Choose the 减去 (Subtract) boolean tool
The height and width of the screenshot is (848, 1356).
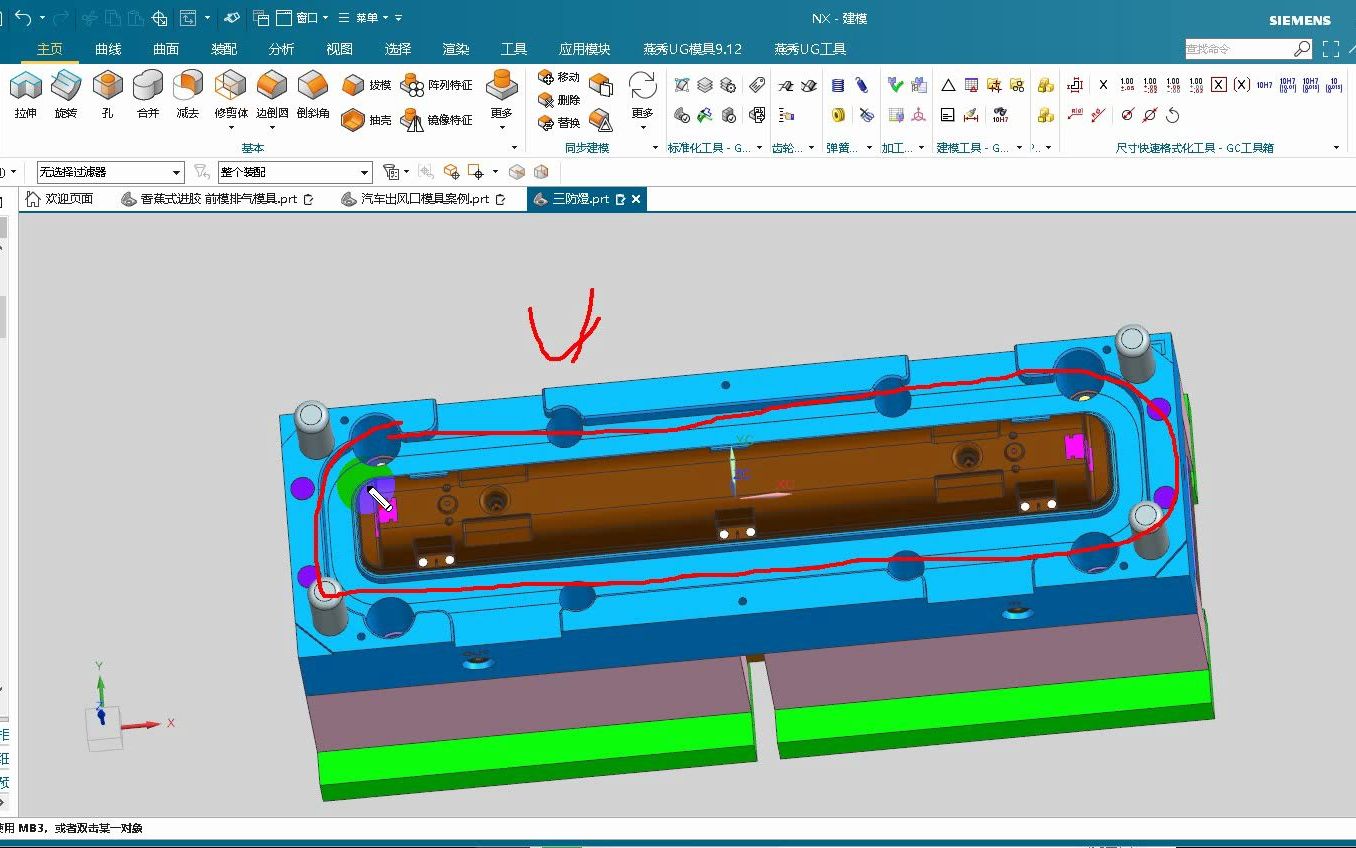(x=188, y=94)
